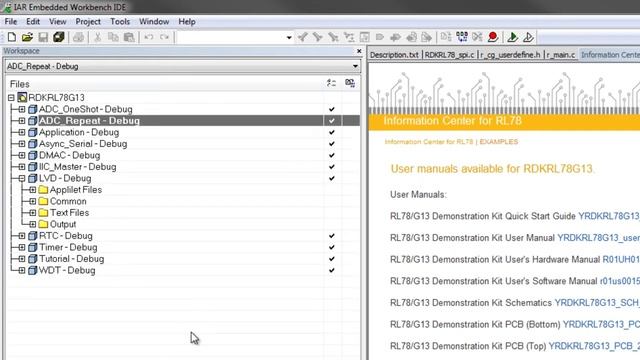Open the User Manual YRDKRL78G13_user link
The width and height of the screenshot is (640, 360).
click(x=598, y=238)
